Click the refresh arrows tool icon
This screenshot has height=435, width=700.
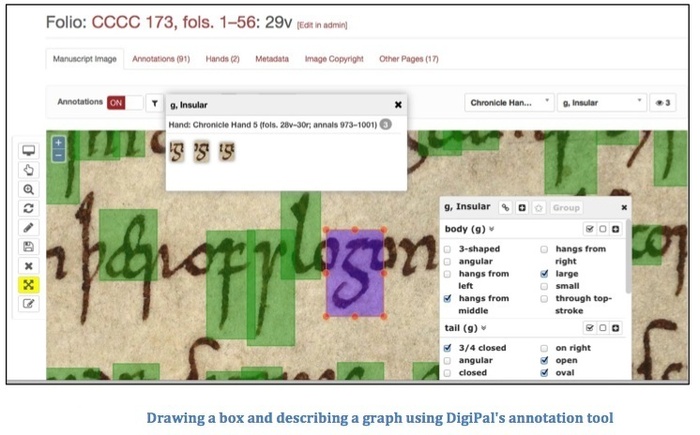pyautogui.click(x=29, y=208)
